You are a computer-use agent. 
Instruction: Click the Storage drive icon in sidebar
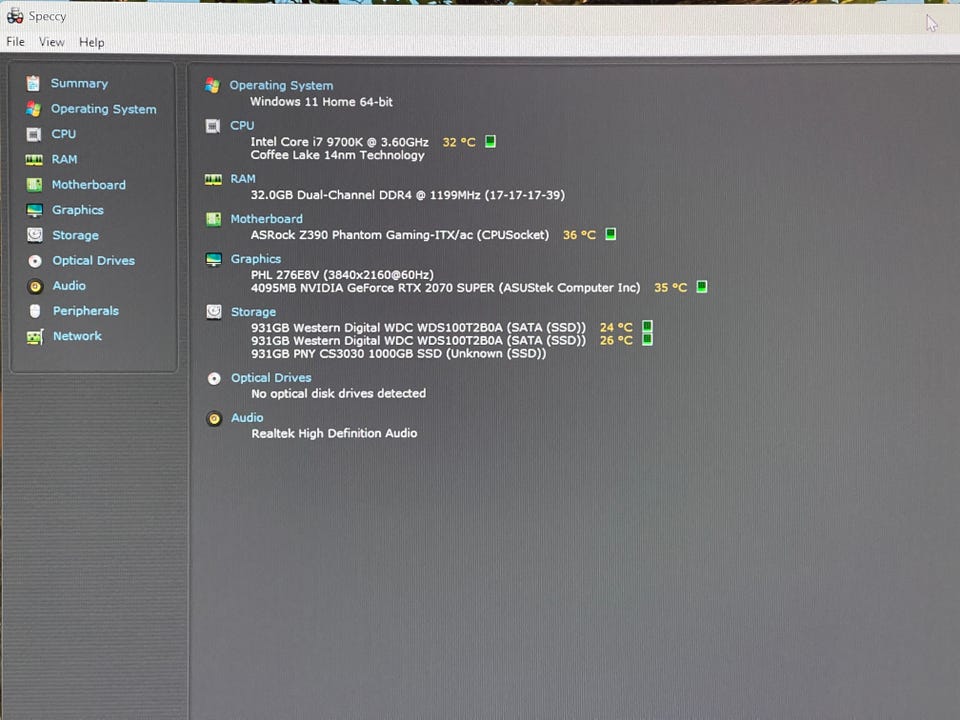pyautogui.click(x=35, y=235)
